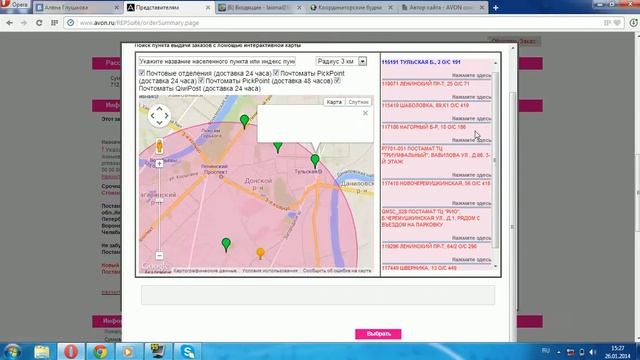640x360 pixels.
Task: Open Windows Explorer from the taskbar
Action: click(42, 351)
